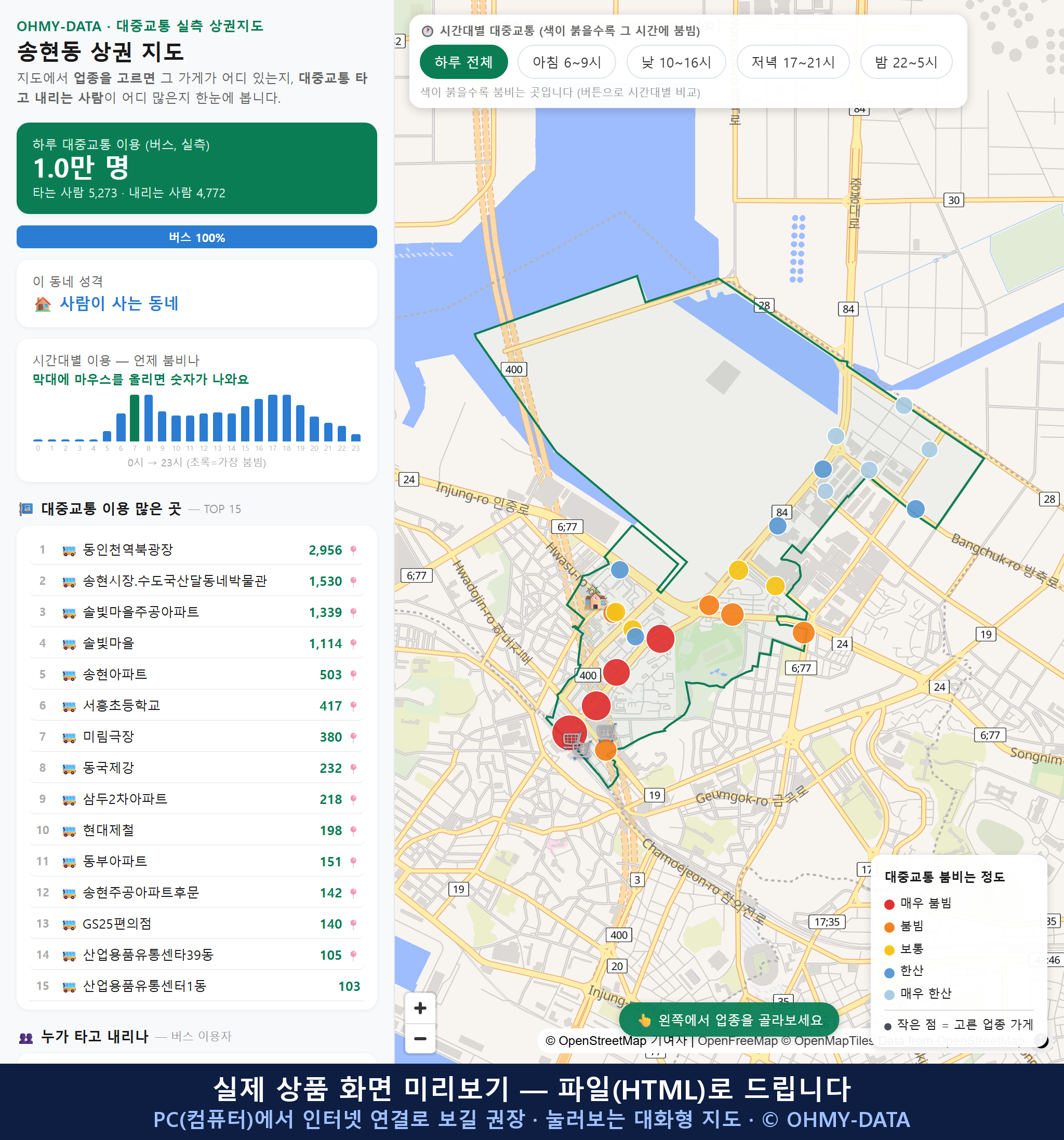Click the ridership value 1,530
1064x1140 pixels.
click(325, 582)
